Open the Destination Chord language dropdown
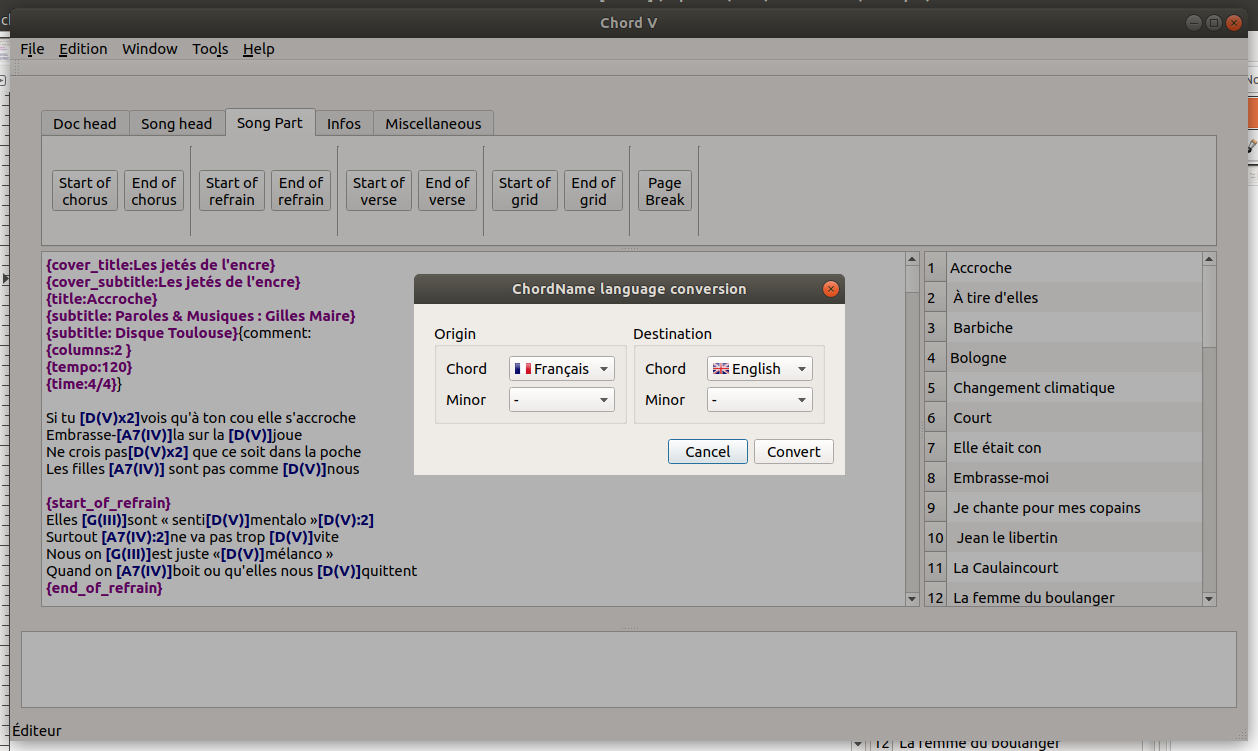This screenshot has width=1258, height=751. pos(759,369)
